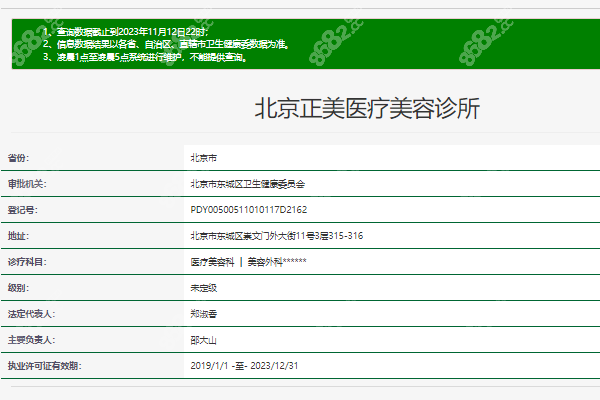
Task: Select validity period 2019/1/1 -至- 2023/12/31
Action: coord(244,366)
